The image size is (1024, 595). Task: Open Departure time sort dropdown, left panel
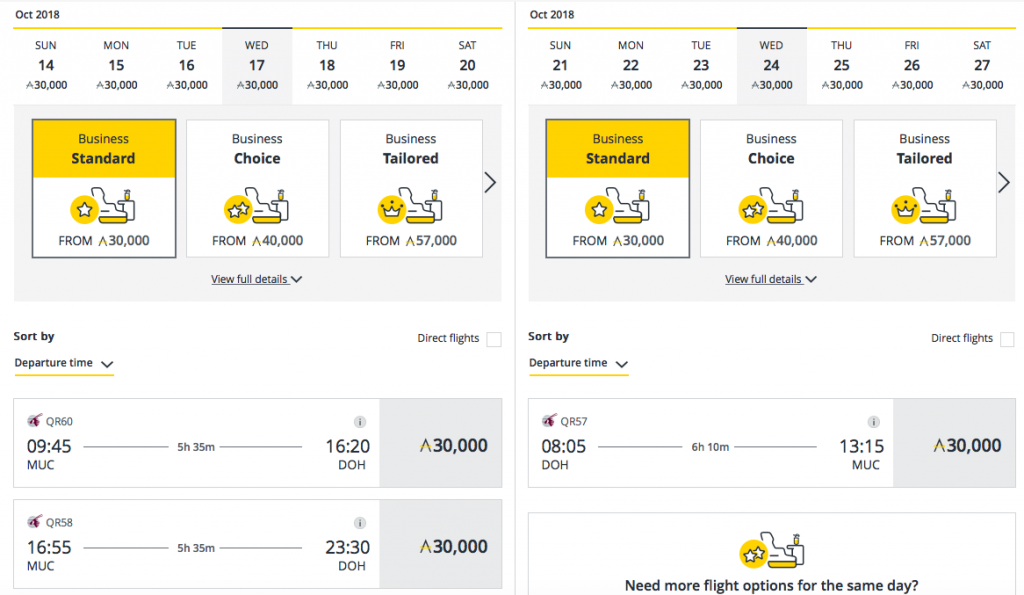point(64,364)
